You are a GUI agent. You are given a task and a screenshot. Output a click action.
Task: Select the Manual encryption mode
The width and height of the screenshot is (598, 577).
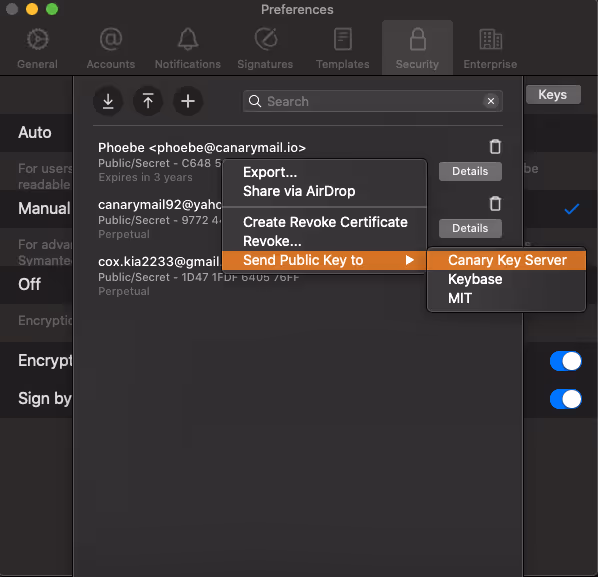pos(44,209)
